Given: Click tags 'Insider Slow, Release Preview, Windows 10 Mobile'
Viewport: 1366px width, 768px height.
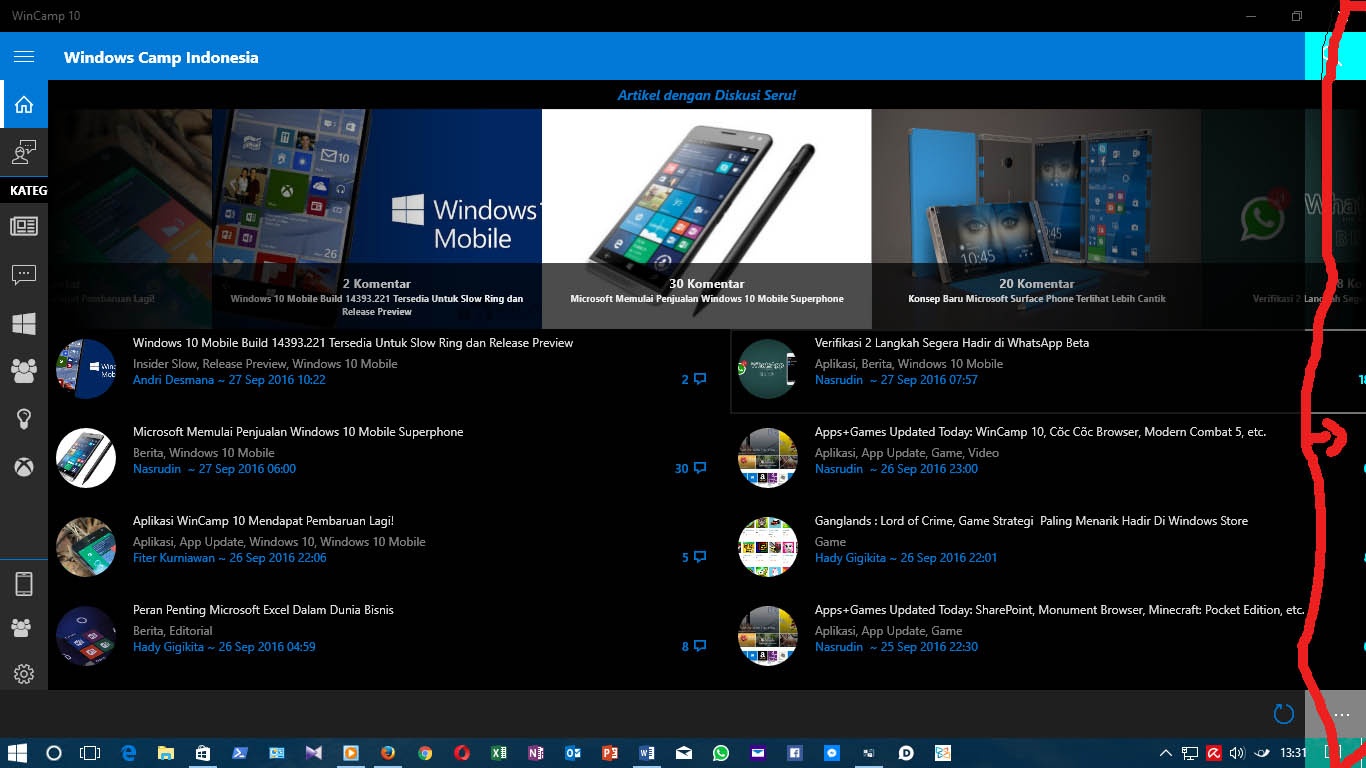Looking at the screenshot, I should coord(265,364).
